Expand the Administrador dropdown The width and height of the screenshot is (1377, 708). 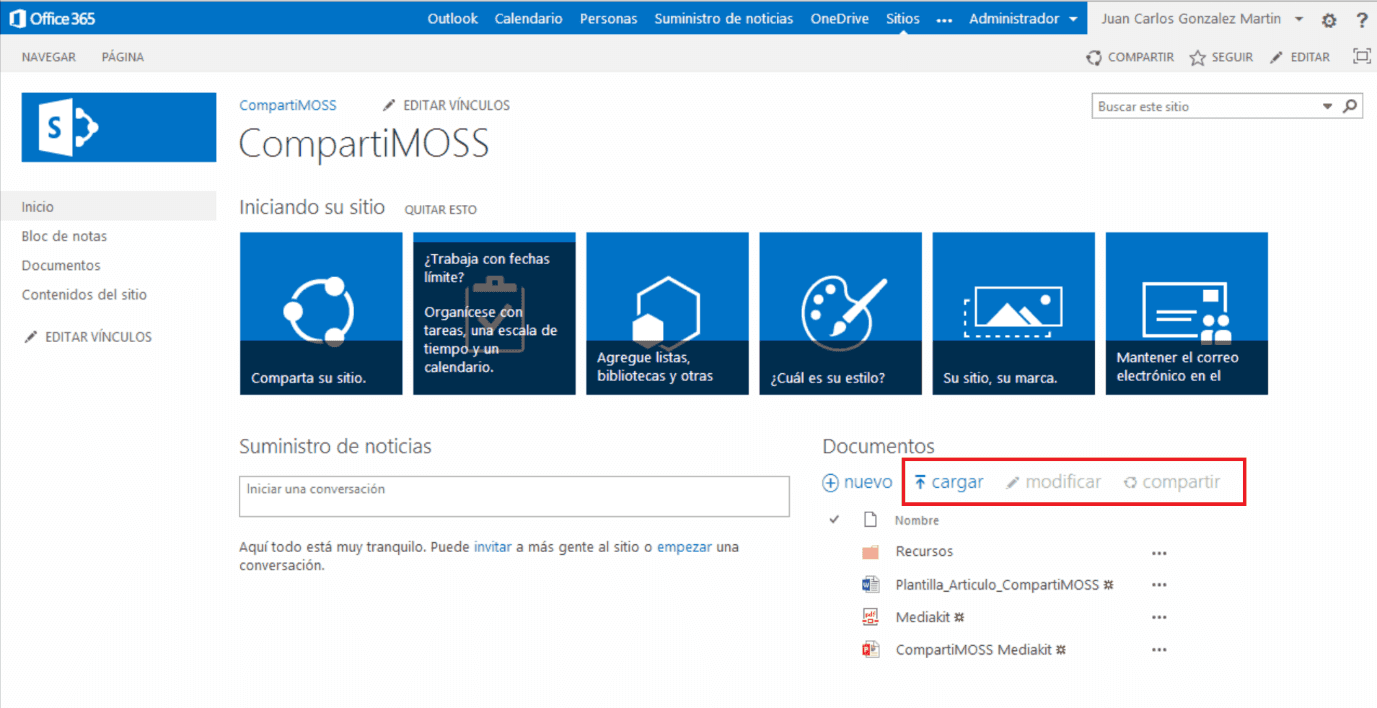tap(1023, 19)
